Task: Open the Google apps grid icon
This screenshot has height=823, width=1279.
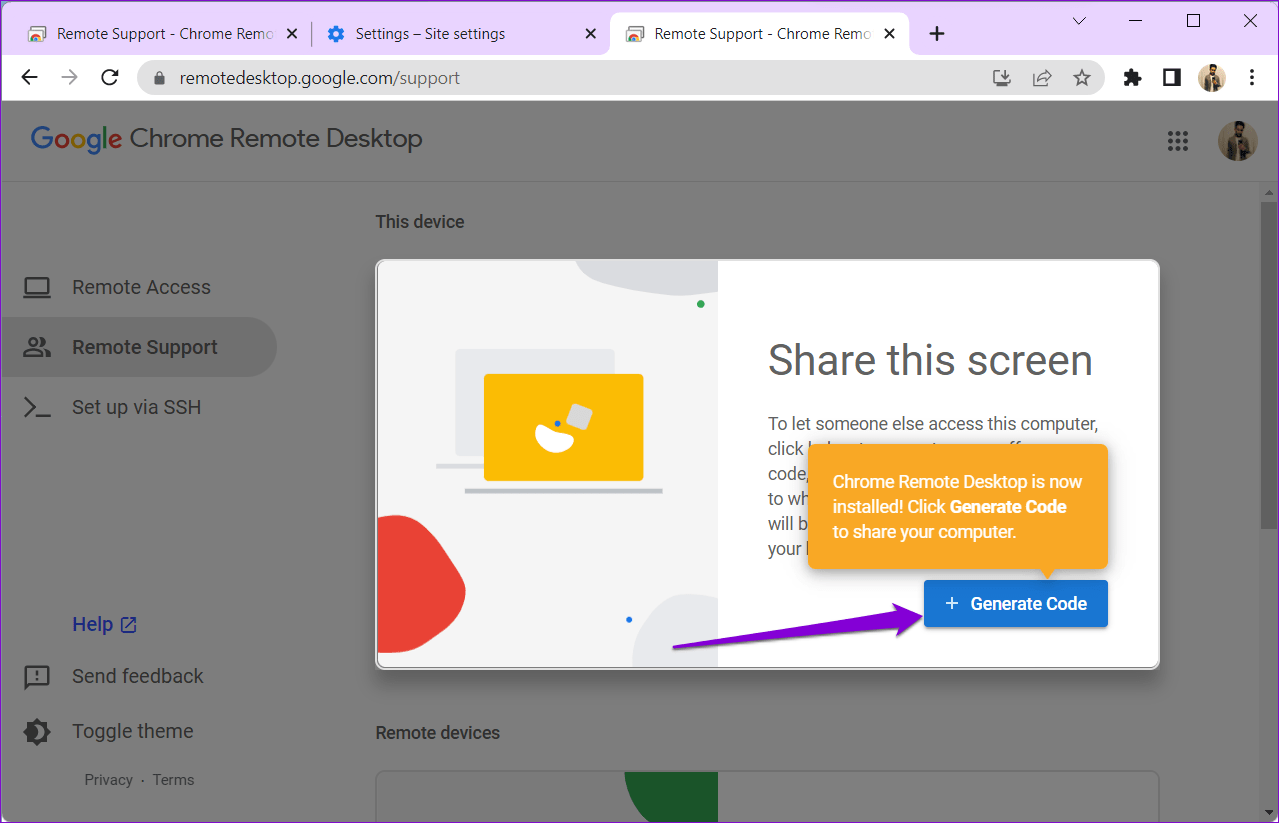Action: click(1177, 141)
